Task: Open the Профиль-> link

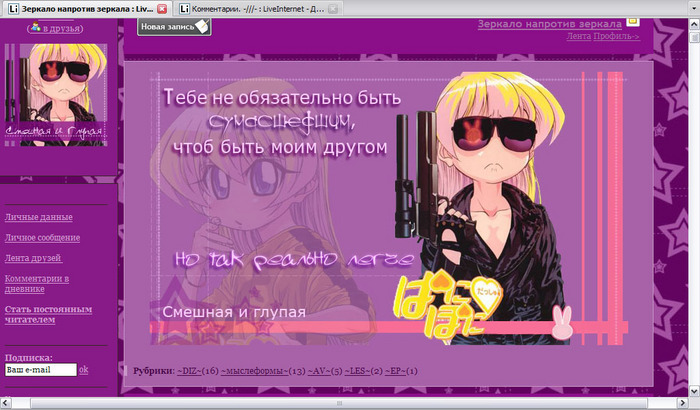Action: [616, 36]
